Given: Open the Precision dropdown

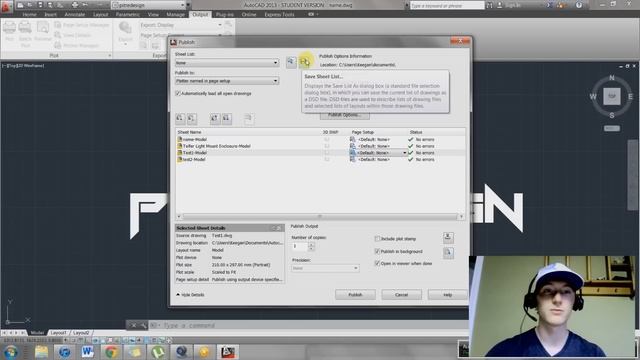Looking at the screenshot, I should pos(325,268).
